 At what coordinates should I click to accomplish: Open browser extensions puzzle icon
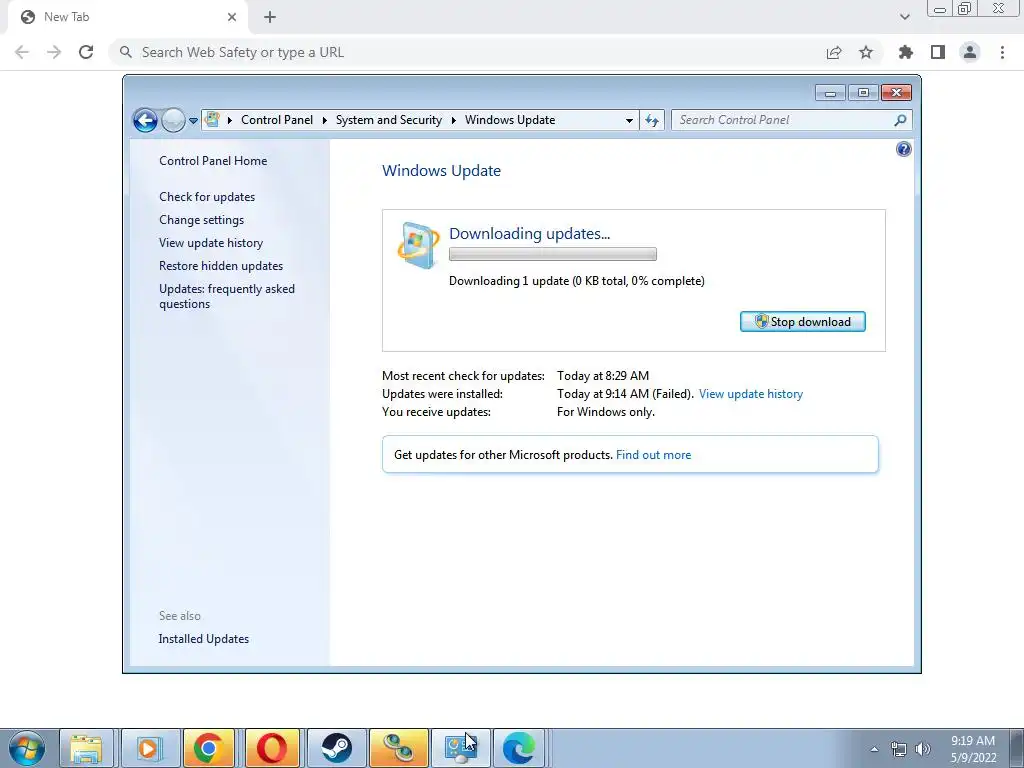(905, 52)
